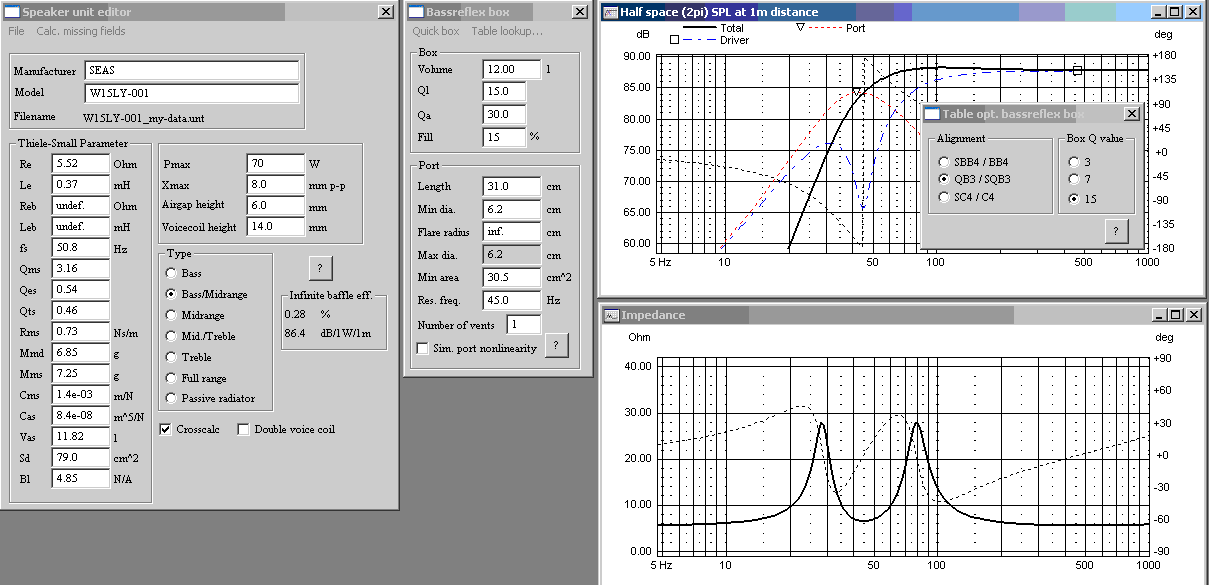Click the Qts value field
This screenshot has width=1209, height=585.
tap(80, 310)
